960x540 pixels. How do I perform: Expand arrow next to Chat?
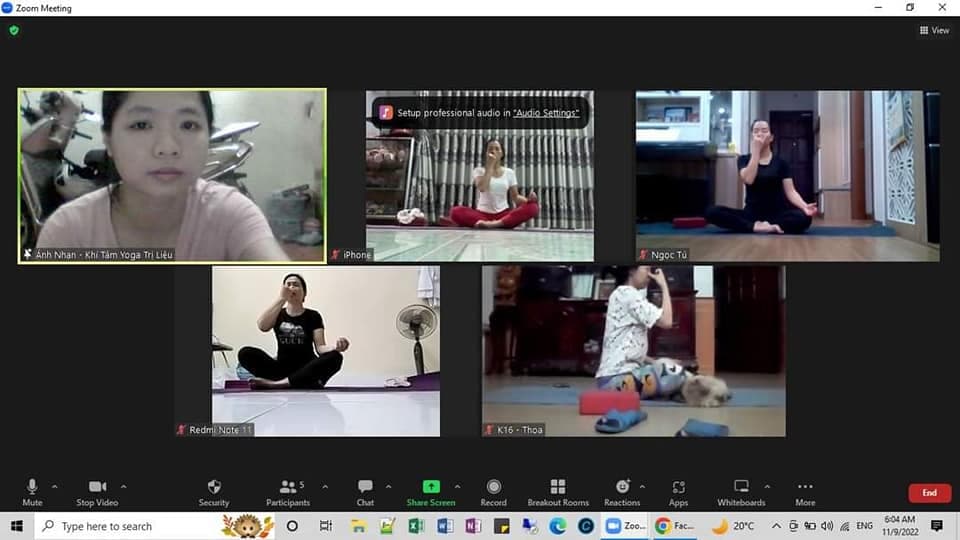[388, 487]
